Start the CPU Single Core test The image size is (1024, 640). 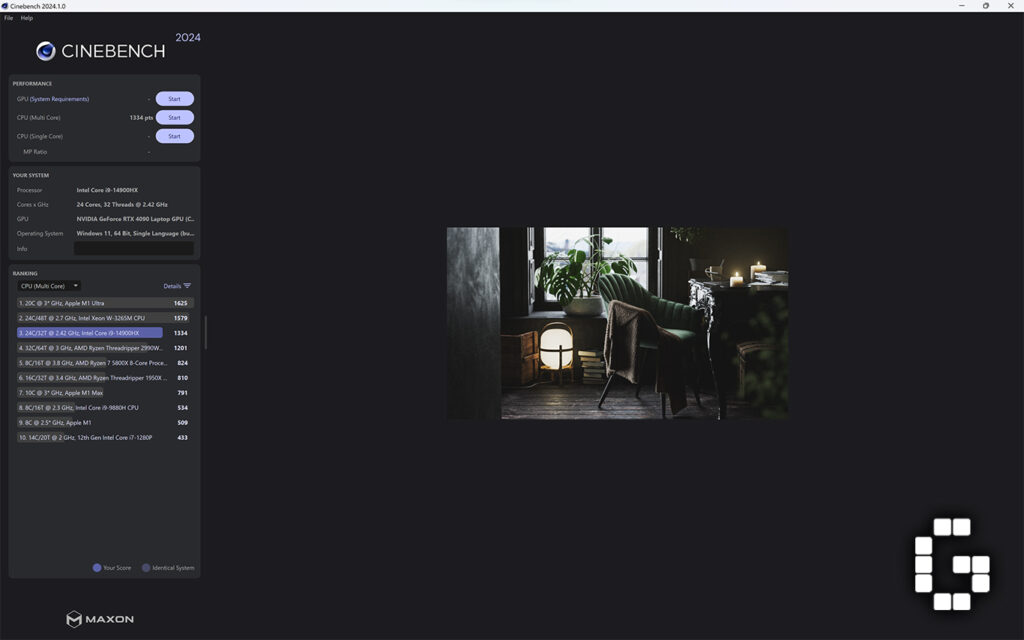coord(174,136)
